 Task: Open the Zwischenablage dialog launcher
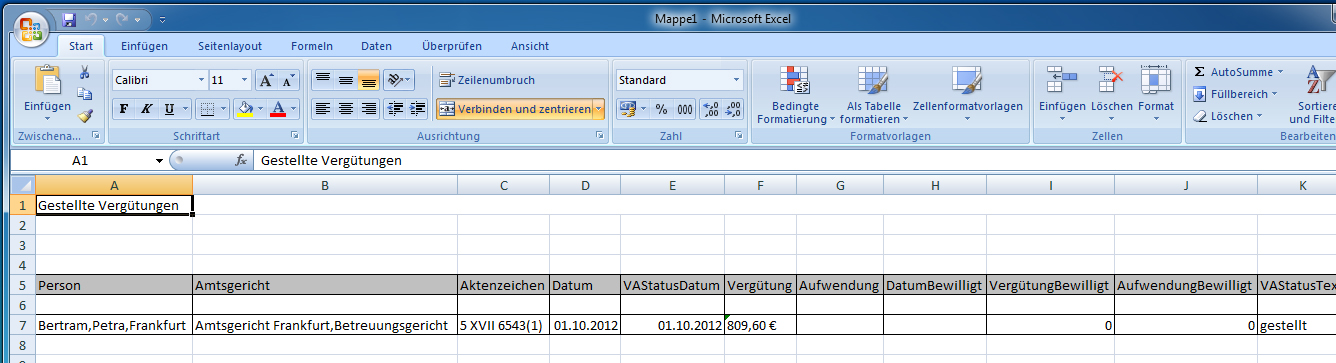click(x=95, y=135)
